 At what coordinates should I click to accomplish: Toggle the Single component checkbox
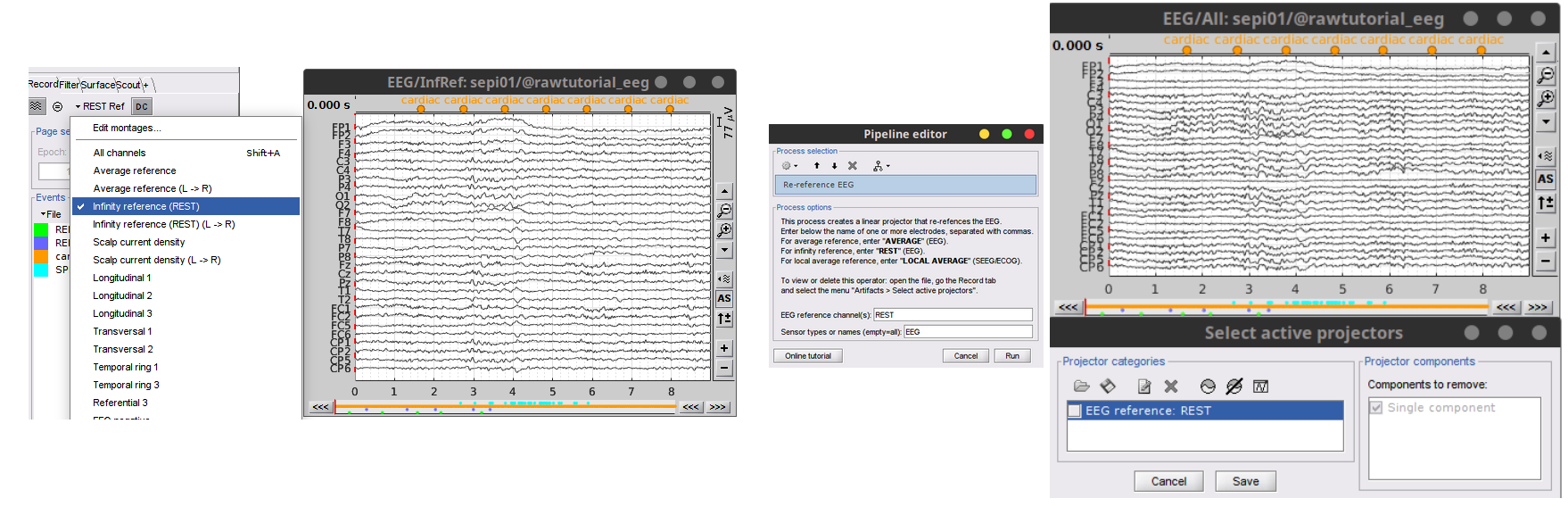(x=1376, y=408)
